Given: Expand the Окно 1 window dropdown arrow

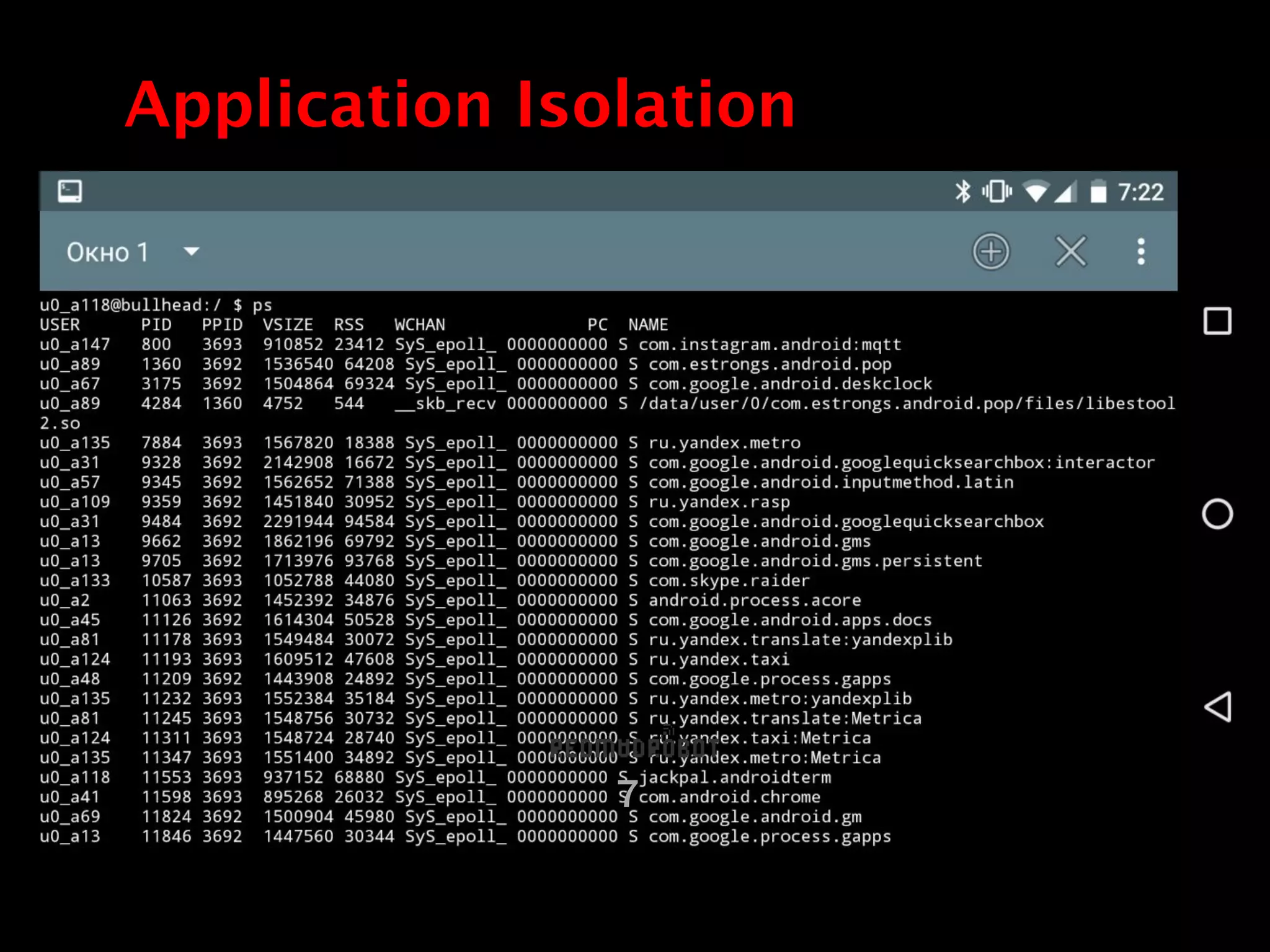Looking at the screenshot, I should click(192, 252).
